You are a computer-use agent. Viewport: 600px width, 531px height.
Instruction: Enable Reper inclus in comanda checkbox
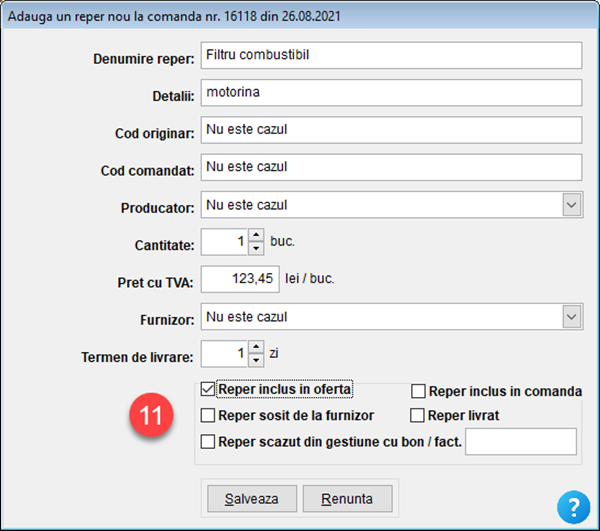pos(418,391)
